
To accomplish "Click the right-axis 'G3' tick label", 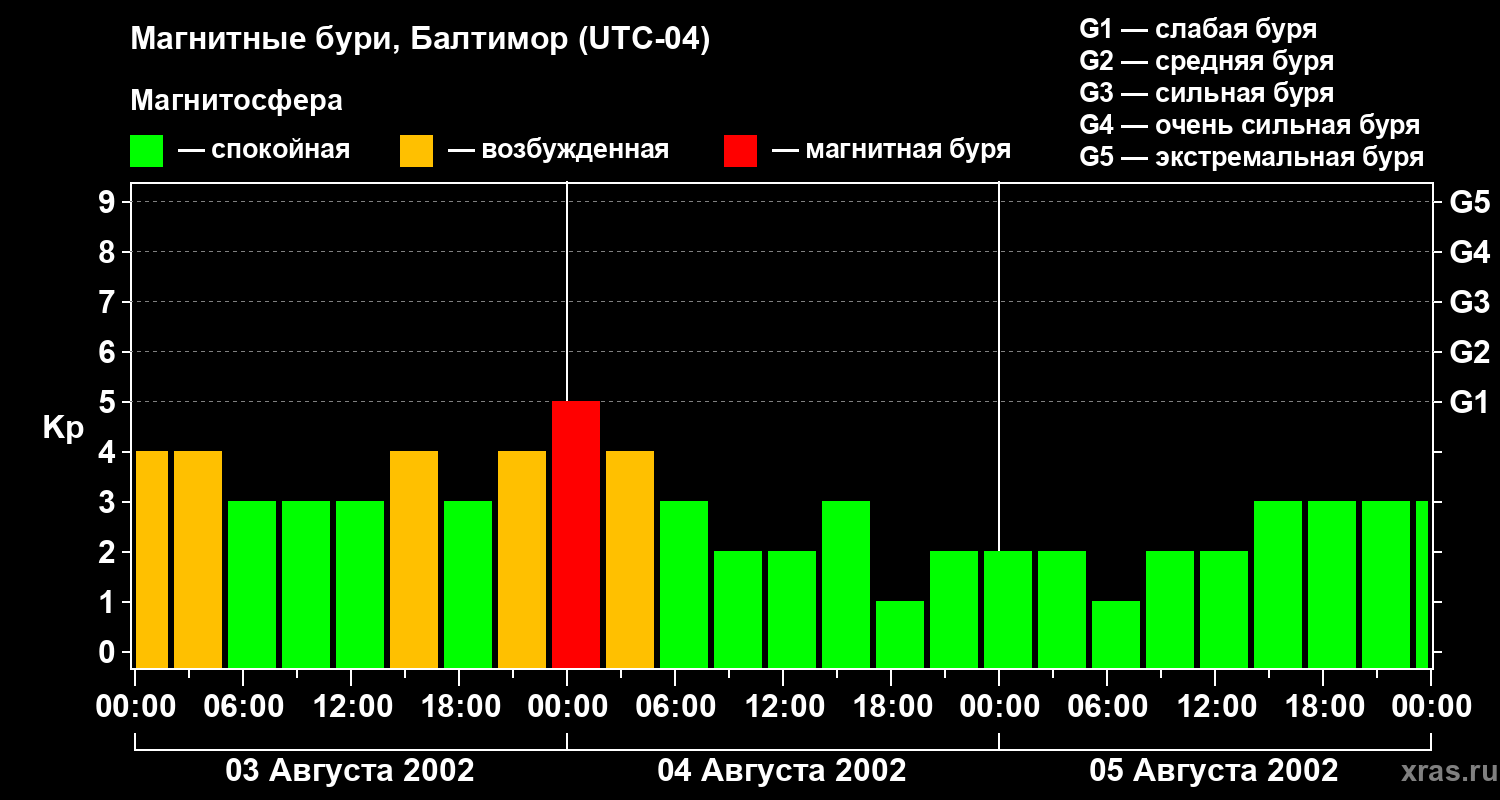I will pyautogui.click(x=1470, y=302).
